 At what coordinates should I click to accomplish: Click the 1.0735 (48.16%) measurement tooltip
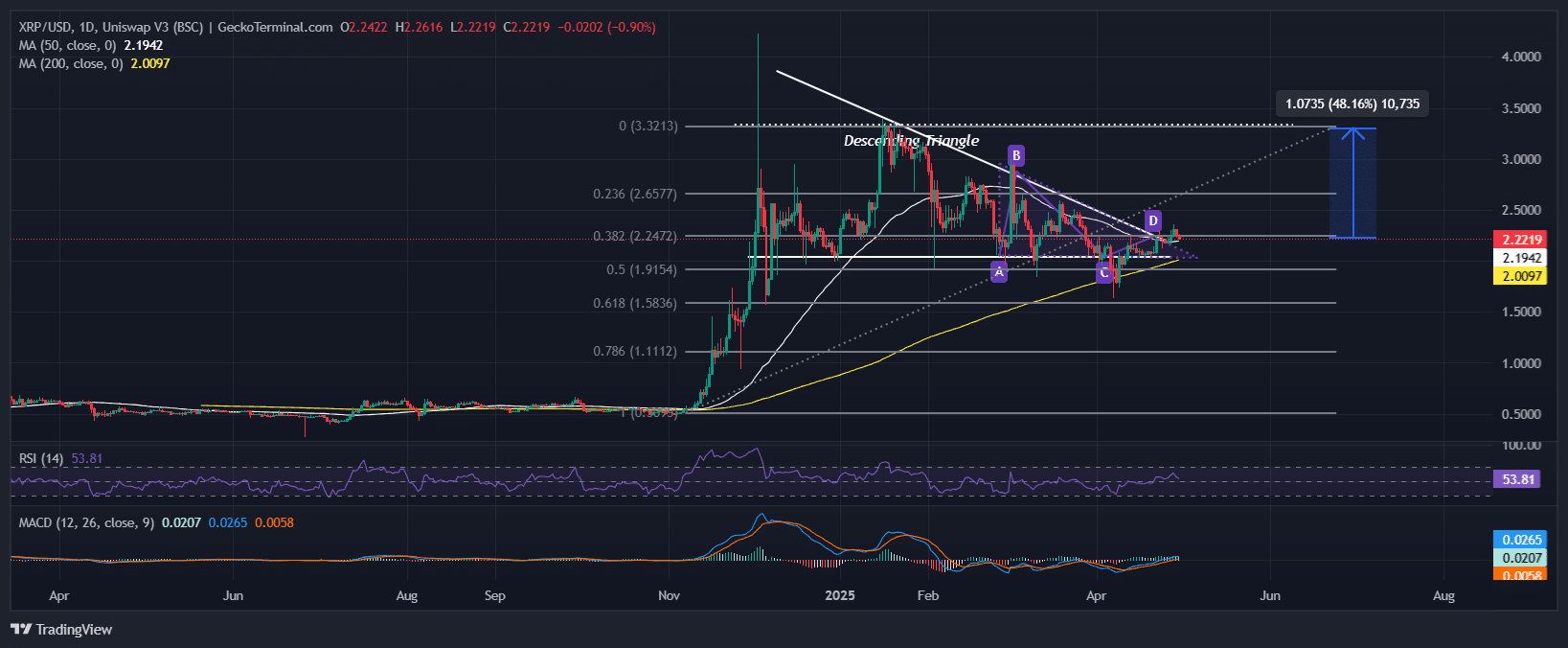1352,104
